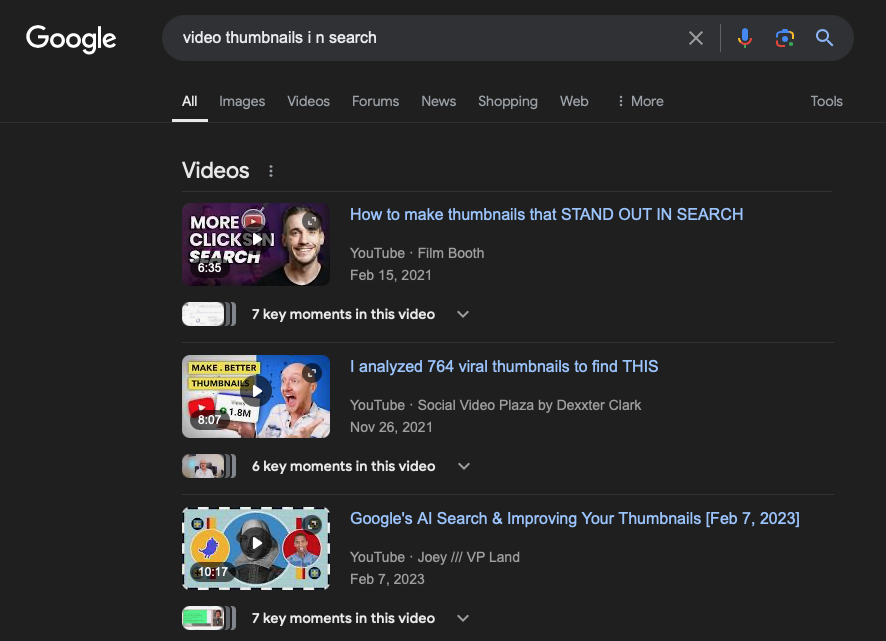Start voice search with microphone icon
The height and width of the screenshot is (641, 886).
pos(744,38)
